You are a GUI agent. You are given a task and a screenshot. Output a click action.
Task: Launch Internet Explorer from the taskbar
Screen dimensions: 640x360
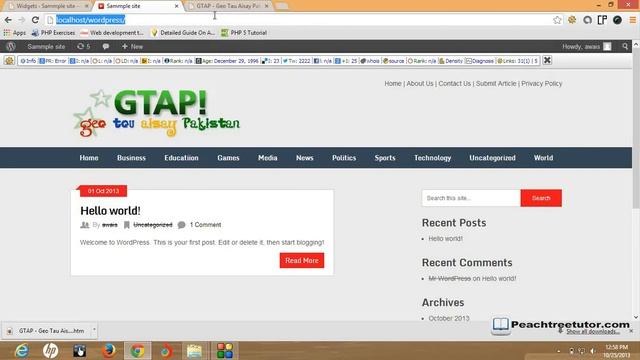[x=22, y=351]
